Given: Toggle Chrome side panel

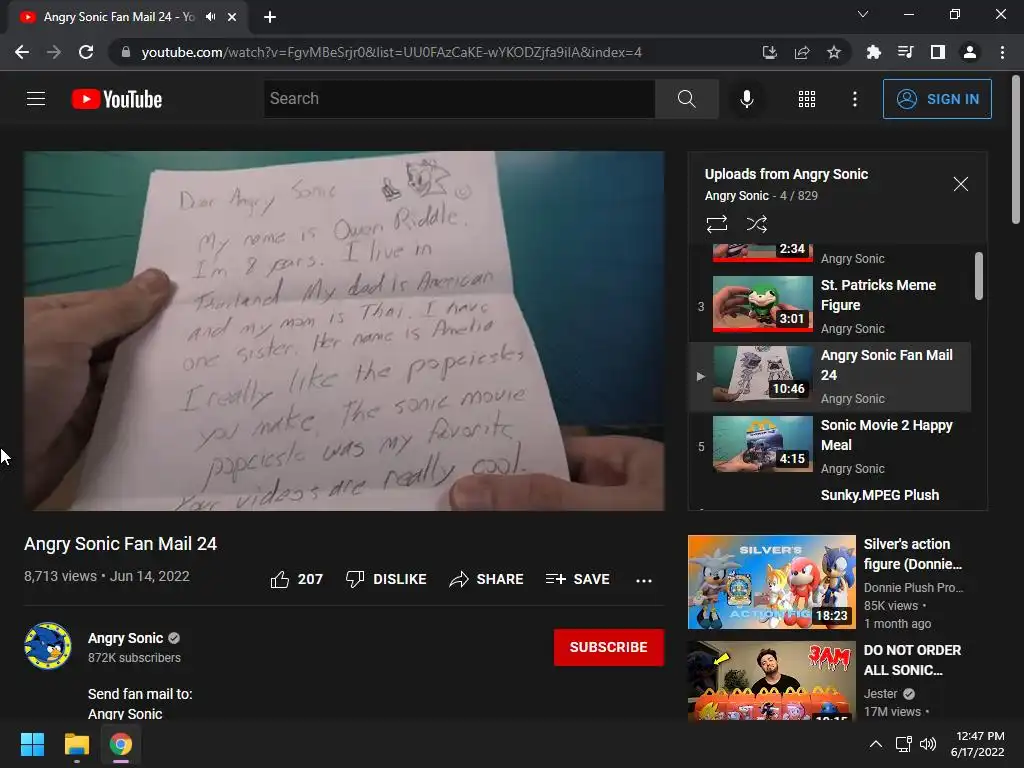Looking at the screenshot, I should 938,52.
